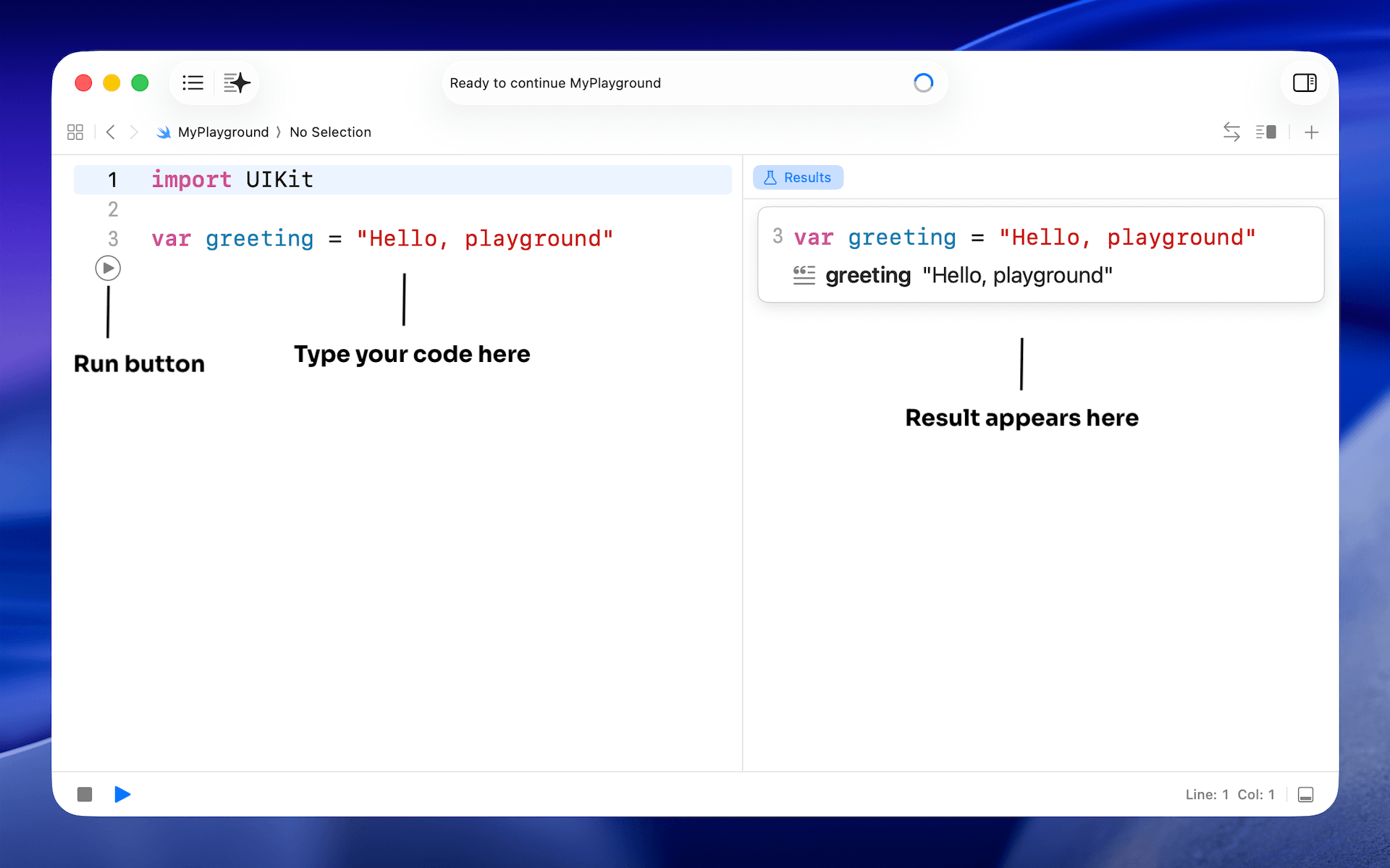Open the editor layout options icon
Image resolution: width=1390 pixels, height=868 pixels.
click(1265, 132)
